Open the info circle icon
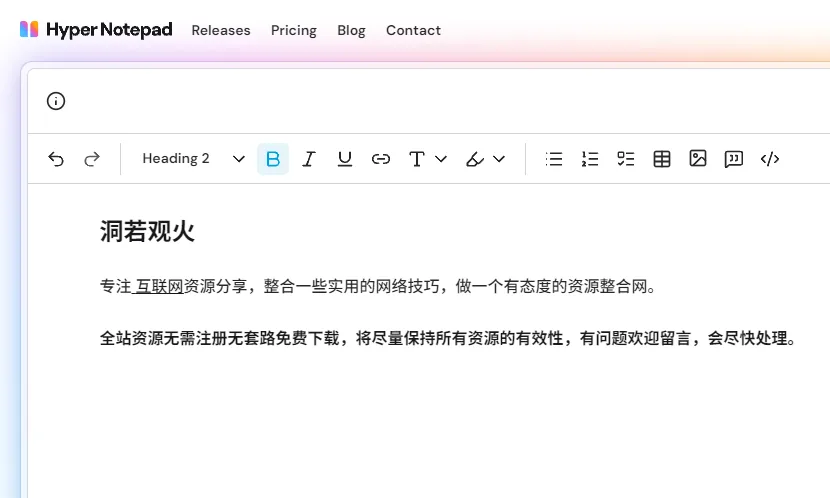 (56, 101)
